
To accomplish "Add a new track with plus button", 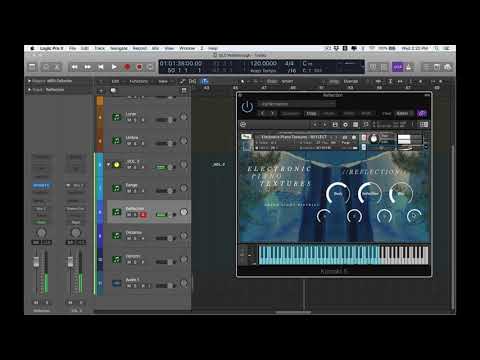I will coord(101,91).
